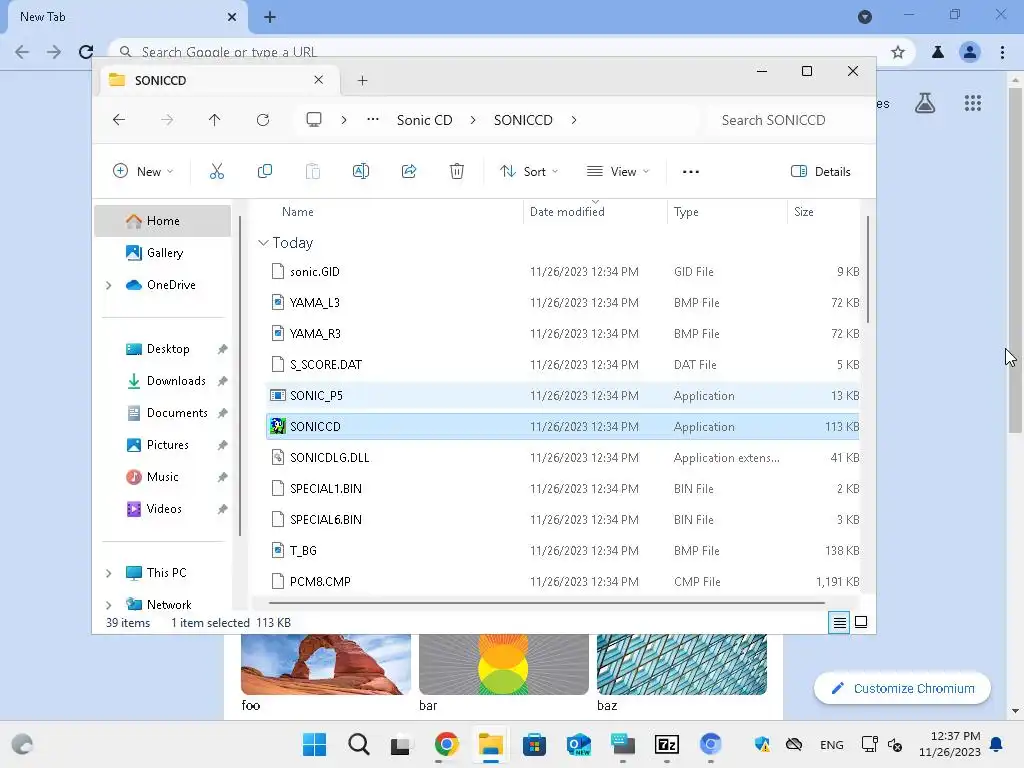The height and width of the screenshot is (768, 1024).
Task: Open Chromium Labs flask icon on page
Action: (925, 103)
